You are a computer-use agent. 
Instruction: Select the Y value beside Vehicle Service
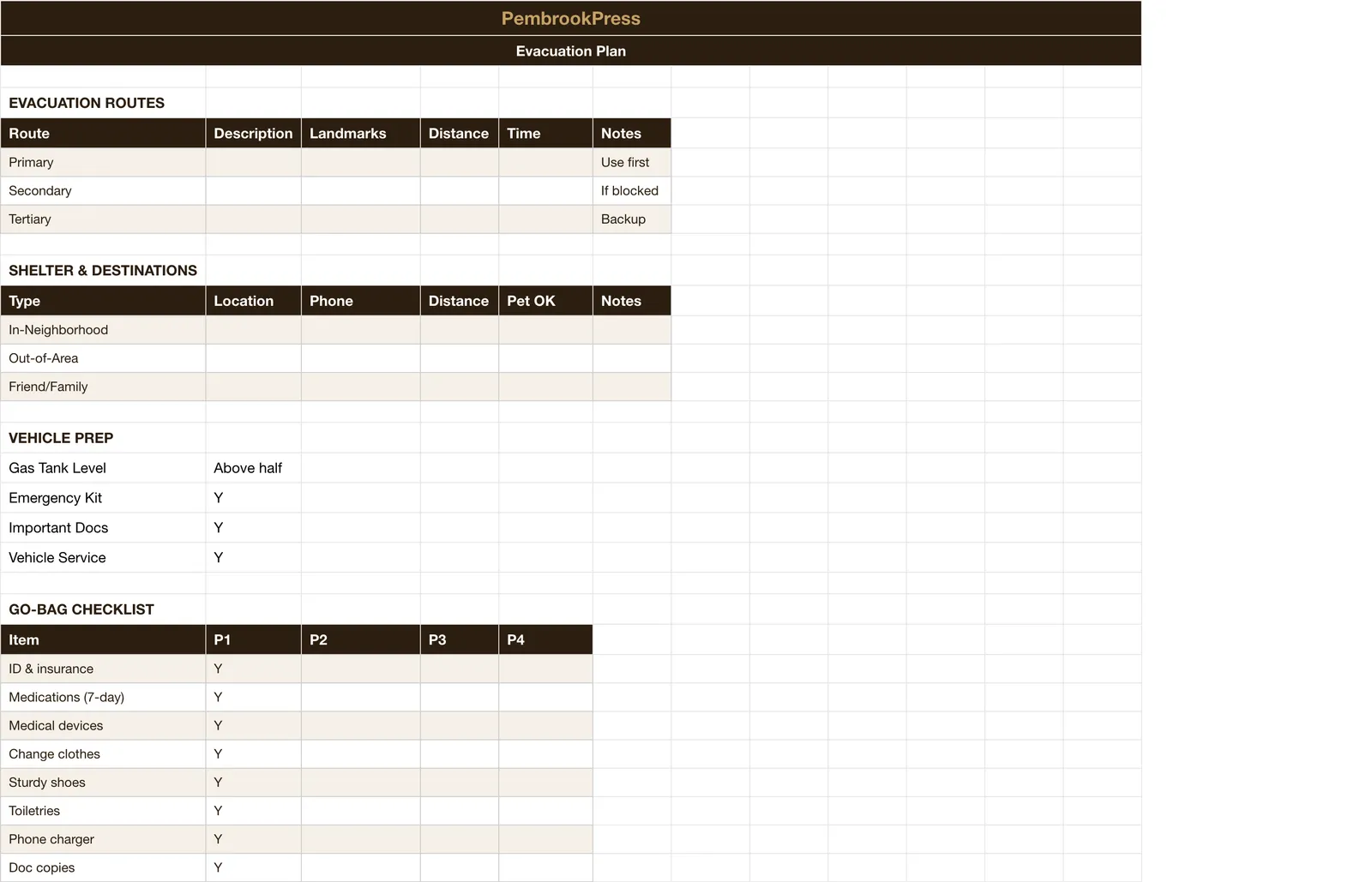coord(253,558)
